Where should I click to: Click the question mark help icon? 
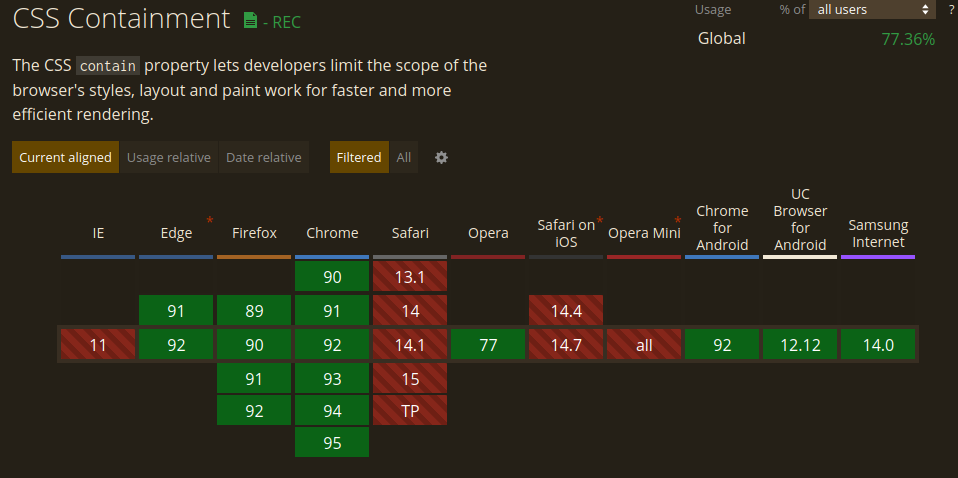[950, 10]
